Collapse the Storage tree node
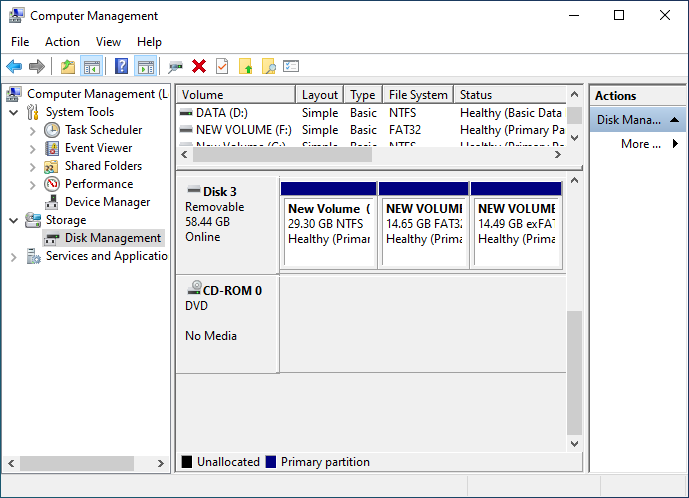Image resolution: width=689 pixels, height=498 pixels. 14,220
